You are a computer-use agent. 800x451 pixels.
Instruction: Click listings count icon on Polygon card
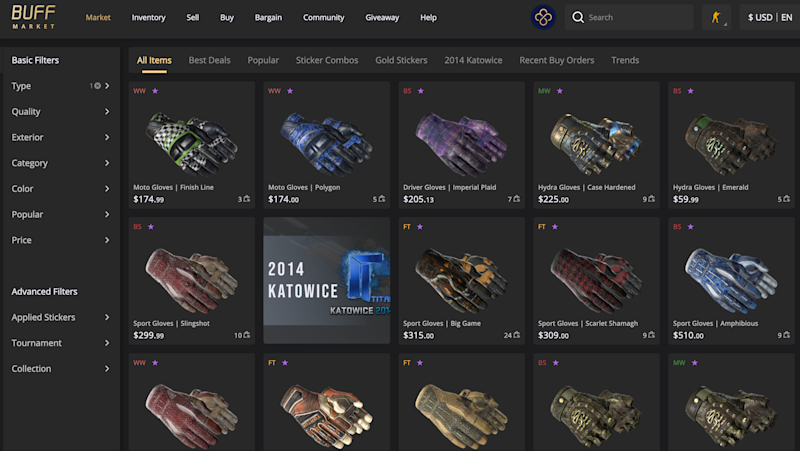point(382,199)
